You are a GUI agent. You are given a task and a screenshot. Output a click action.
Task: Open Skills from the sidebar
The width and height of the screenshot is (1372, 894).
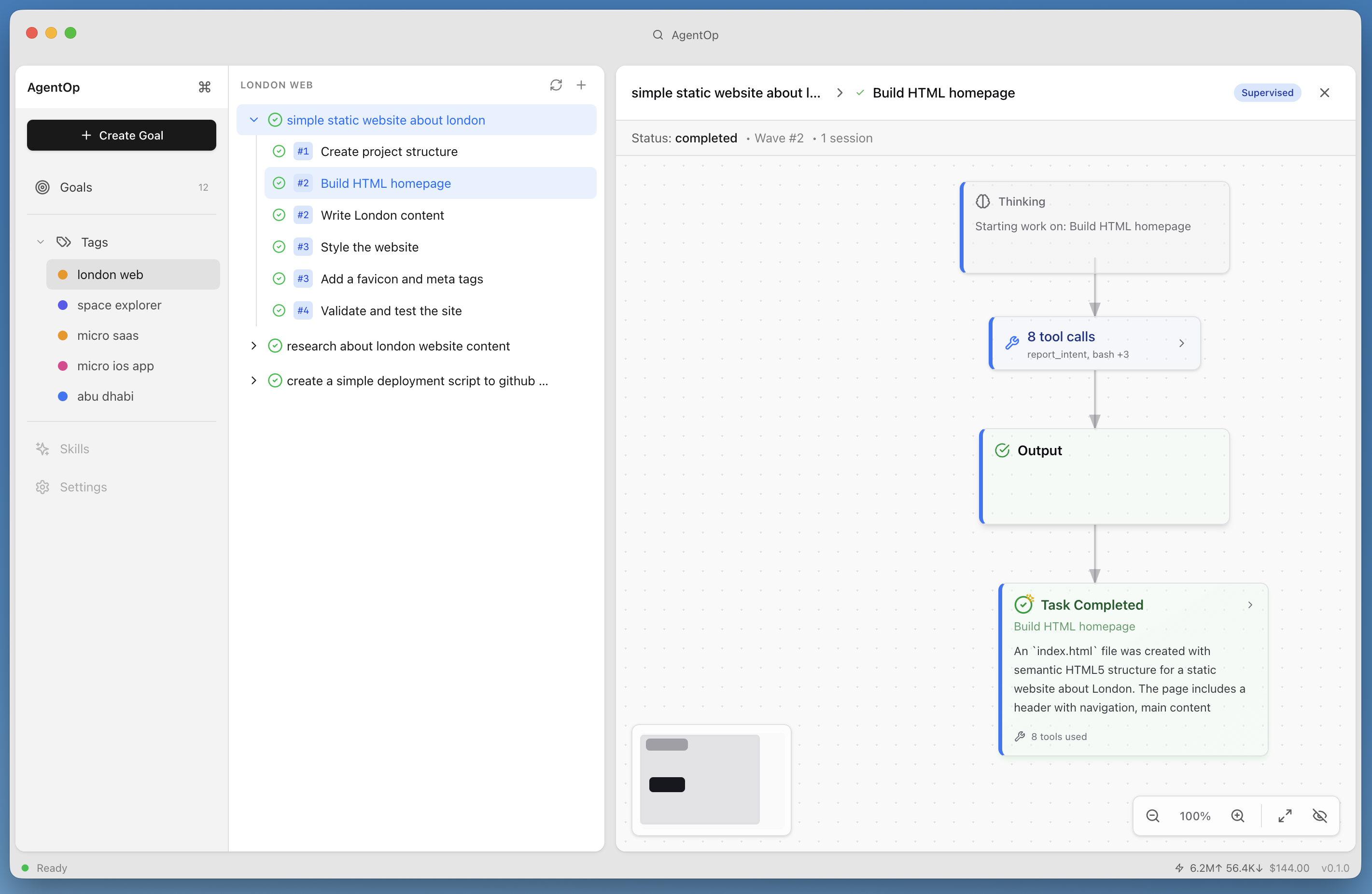coord(74,448)
